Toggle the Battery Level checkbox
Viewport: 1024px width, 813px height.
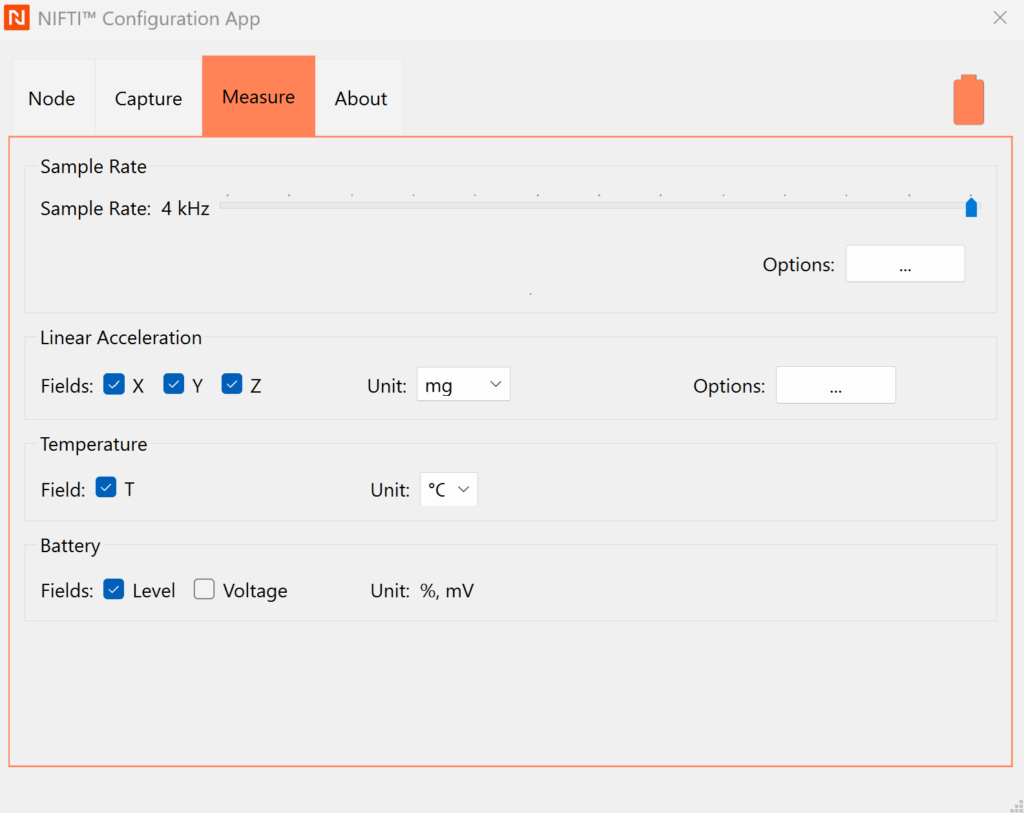[x=114, y=590]
